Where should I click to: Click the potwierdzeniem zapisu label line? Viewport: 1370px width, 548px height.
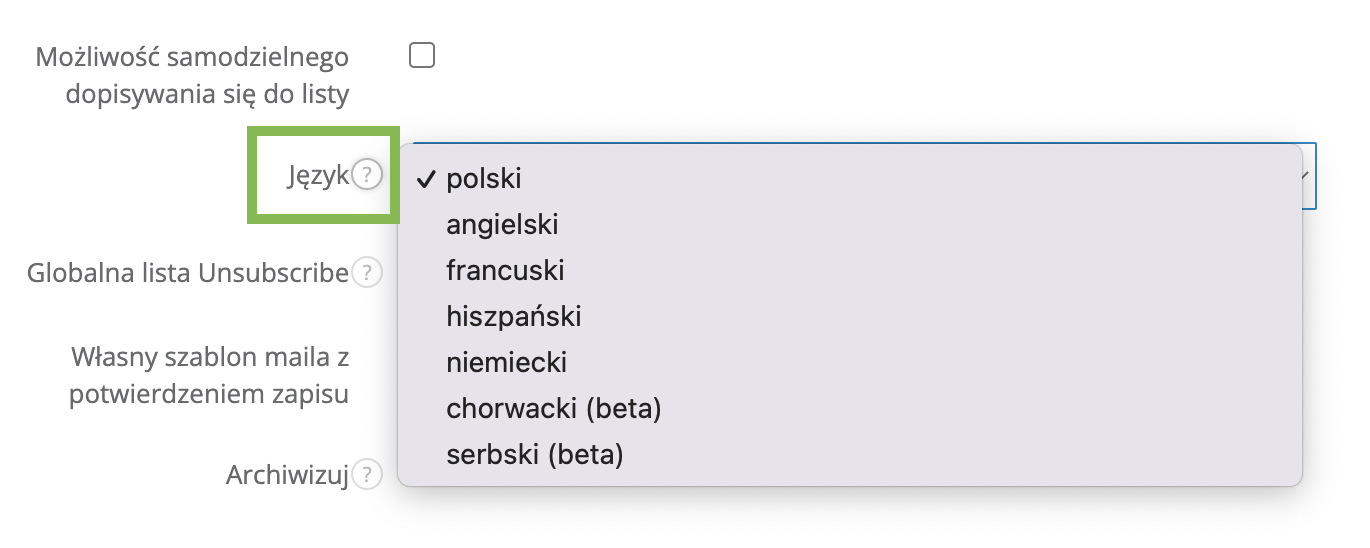209,394
